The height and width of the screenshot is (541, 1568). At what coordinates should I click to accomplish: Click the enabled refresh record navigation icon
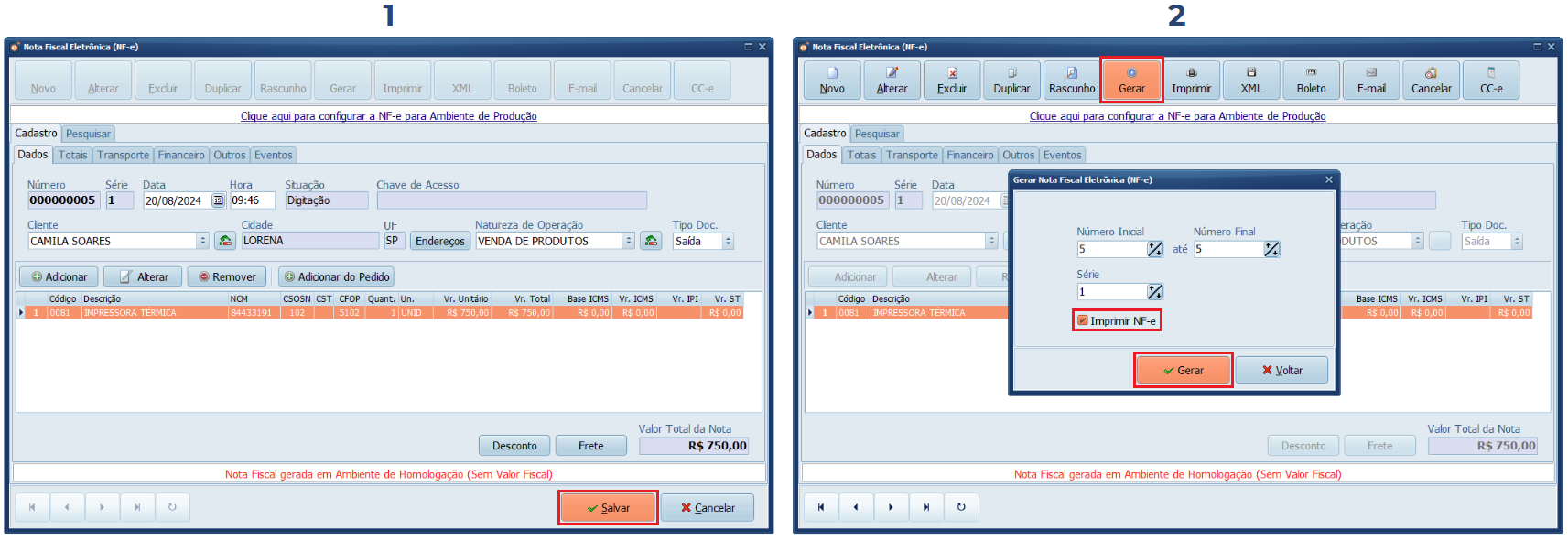pos(960,507)
